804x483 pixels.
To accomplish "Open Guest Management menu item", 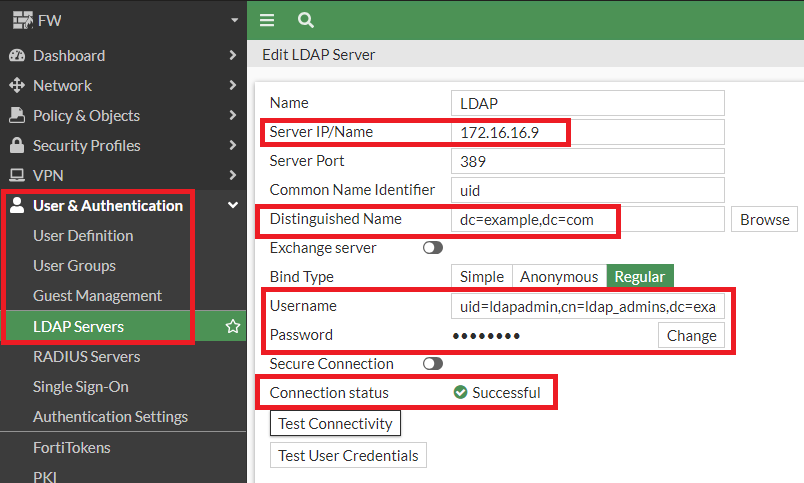I will click(97, 296).
